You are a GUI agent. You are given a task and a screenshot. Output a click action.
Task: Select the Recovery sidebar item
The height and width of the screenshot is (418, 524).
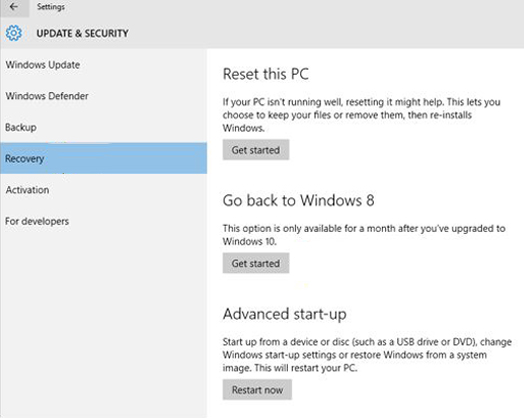click(103, 158)
